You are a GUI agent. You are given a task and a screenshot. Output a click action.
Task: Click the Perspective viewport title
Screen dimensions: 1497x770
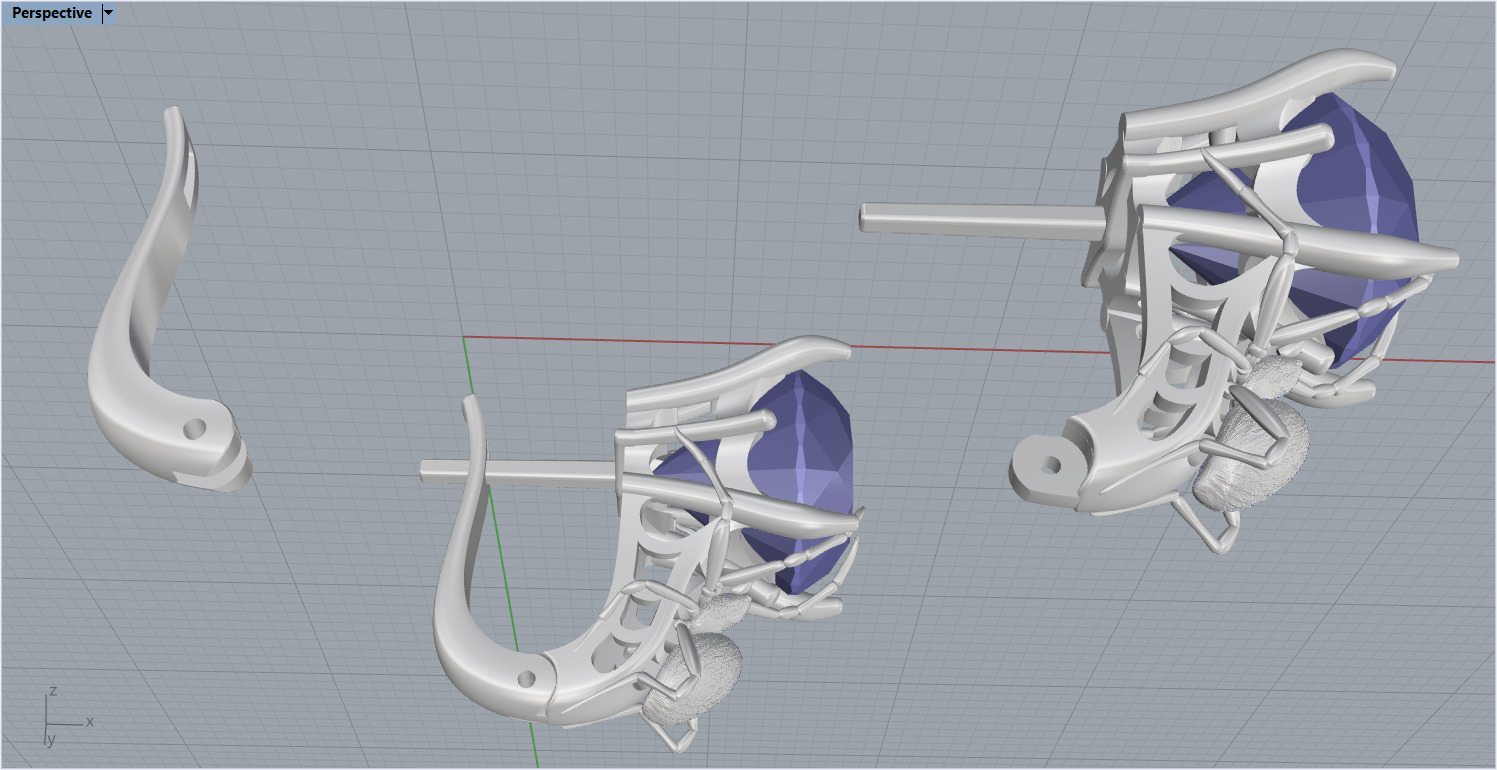tap(52, 13)
